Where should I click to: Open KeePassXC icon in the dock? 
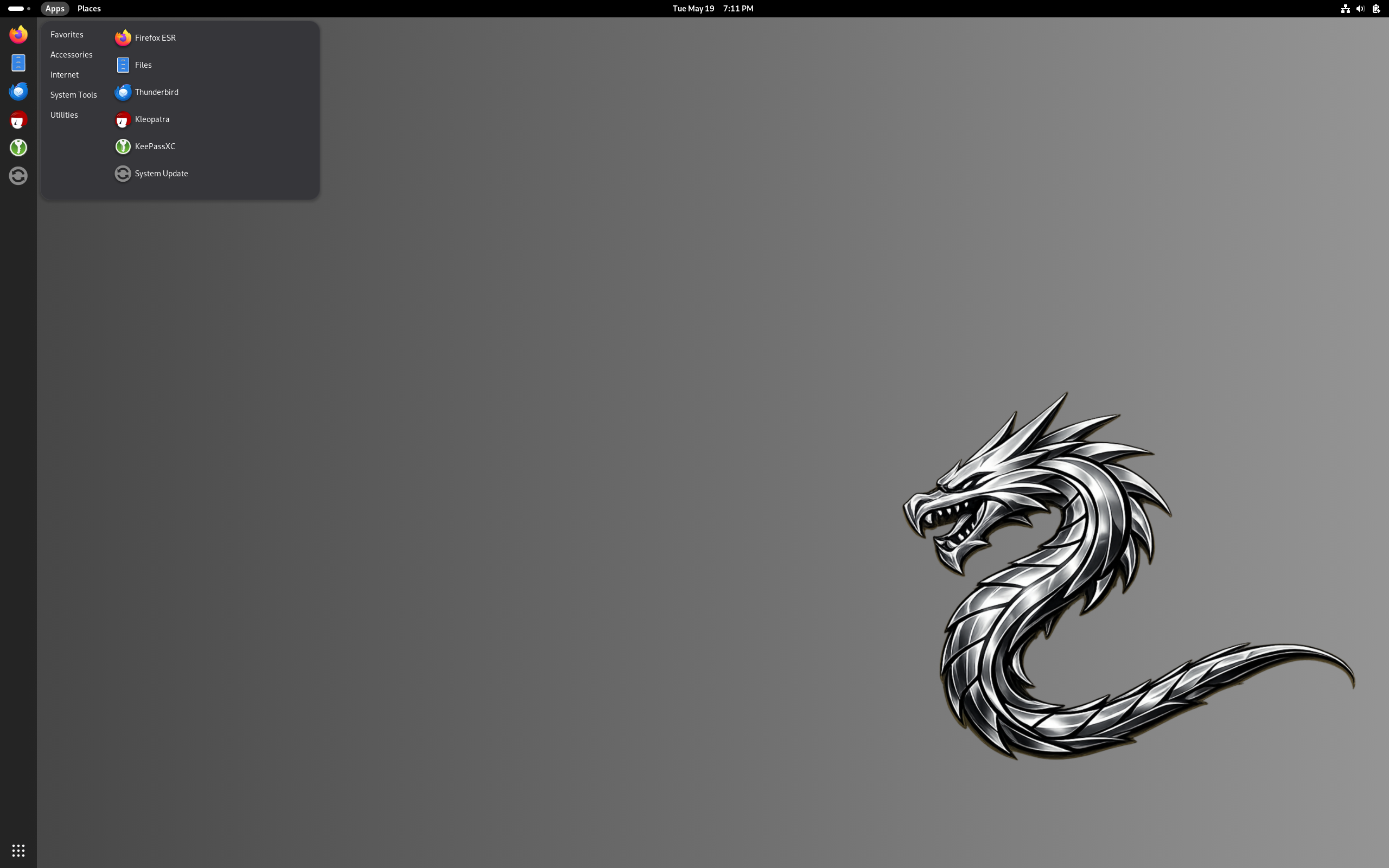[x=18, y=148]
